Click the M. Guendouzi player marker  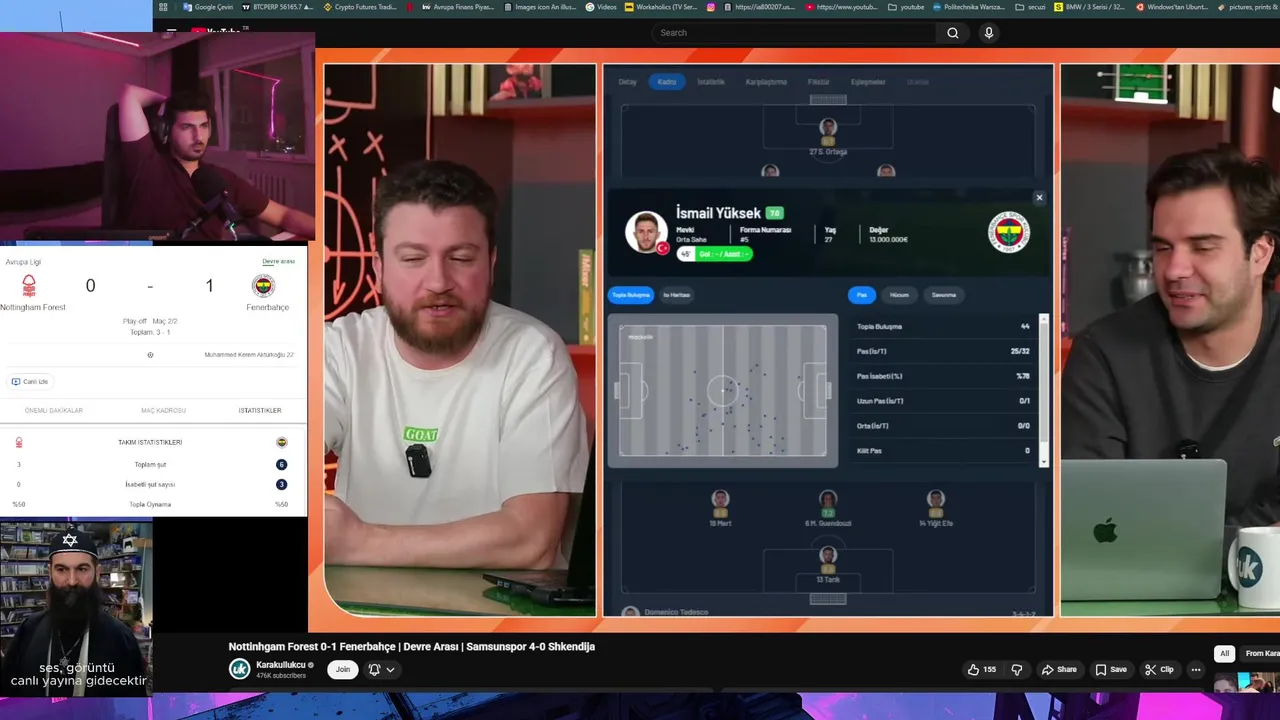pyautogui.click(x=828, y=508)
